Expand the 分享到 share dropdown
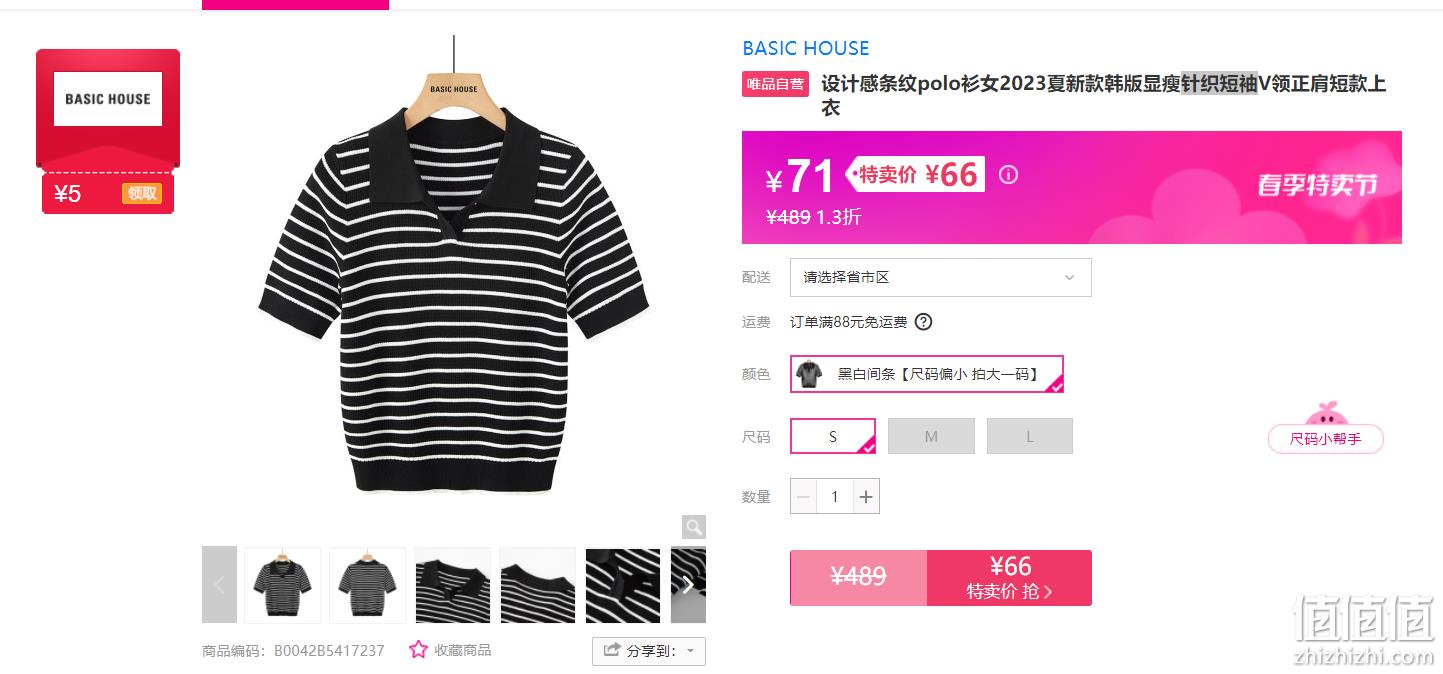This screenshot has height=674, width=1443. click(649, 651)
